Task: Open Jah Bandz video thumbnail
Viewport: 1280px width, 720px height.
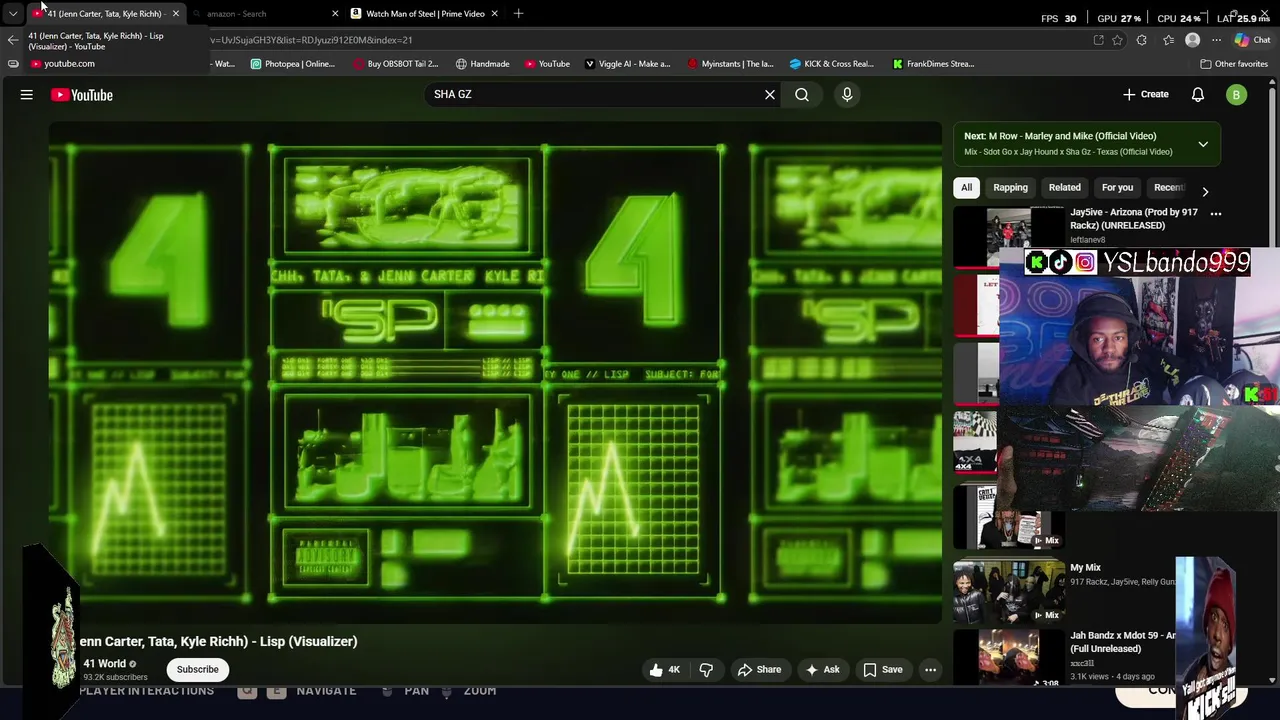Action: click(1009, 658)
